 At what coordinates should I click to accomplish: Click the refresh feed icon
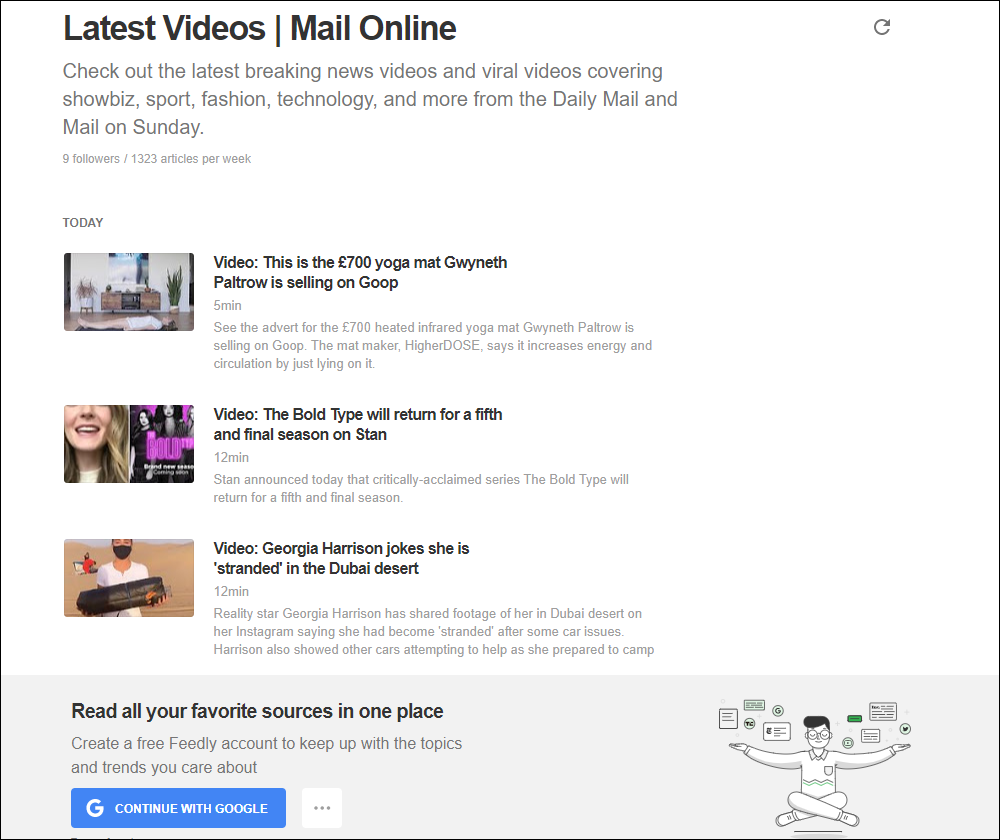tap(881, 27)
